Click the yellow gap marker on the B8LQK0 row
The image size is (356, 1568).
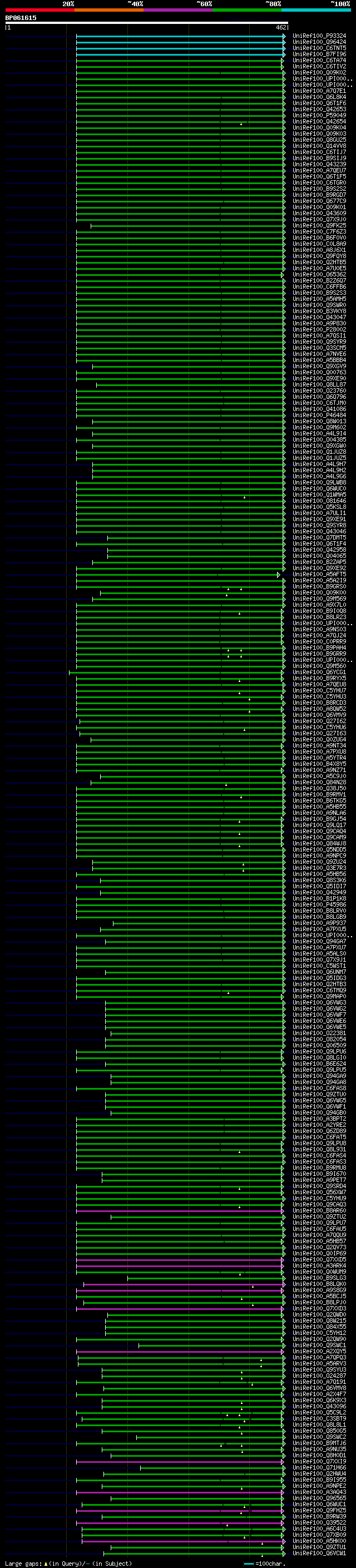(253, 1286)
